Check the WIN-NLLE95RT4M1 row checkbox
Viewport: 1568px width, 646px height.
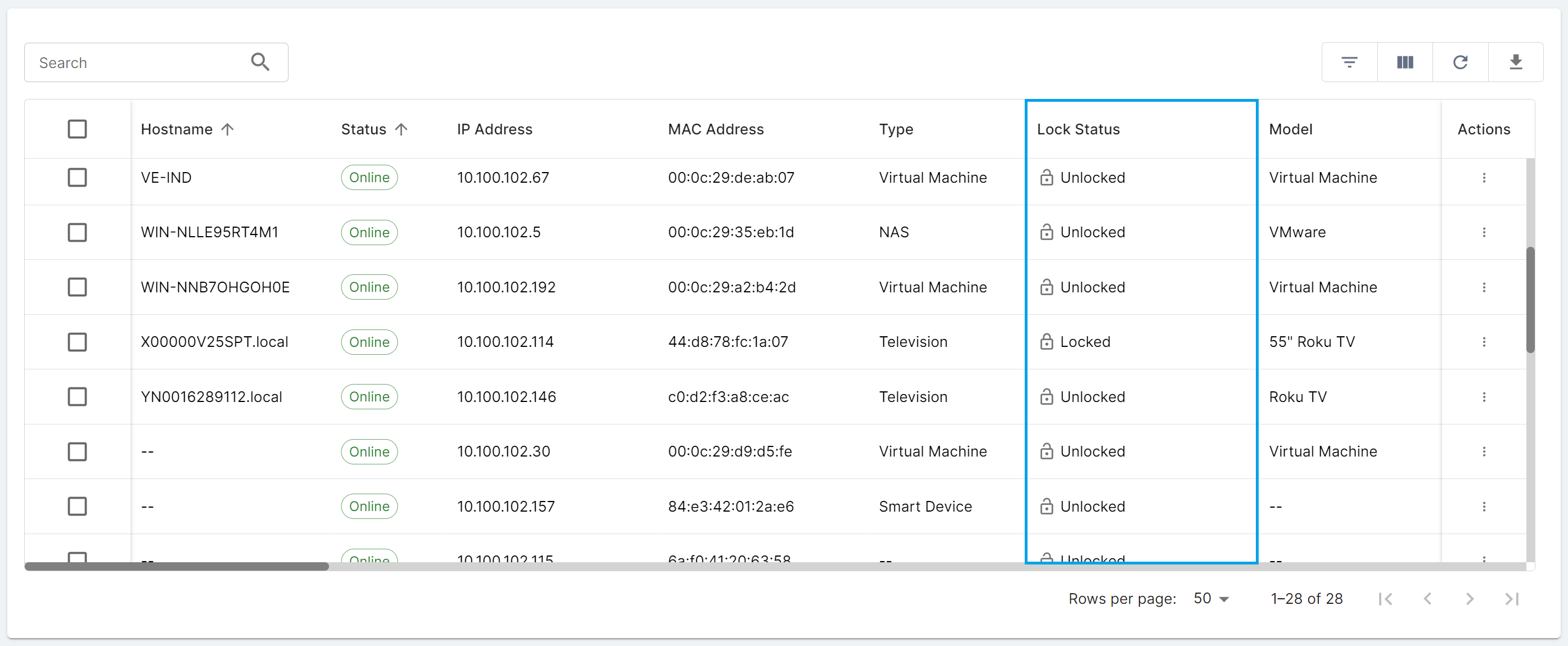pos(77,232)
